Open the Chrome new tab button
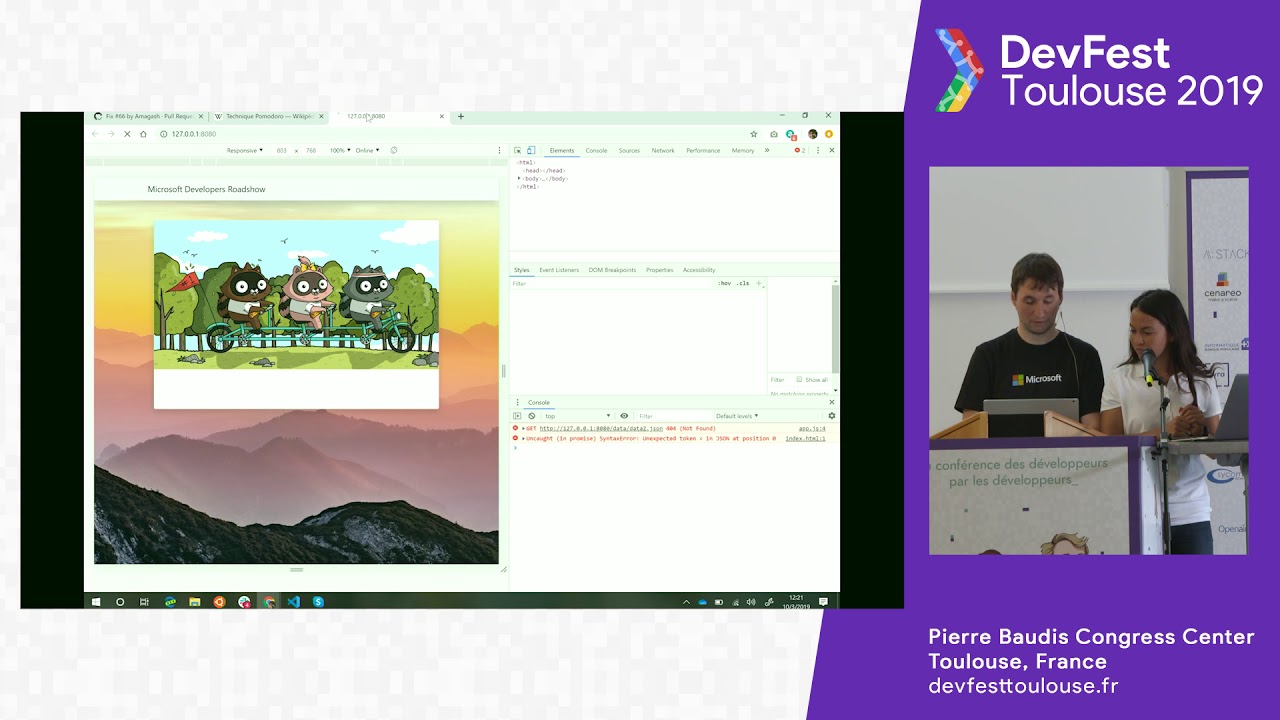The height and width of the screenshot is (720, 1280). click(461, 116)
